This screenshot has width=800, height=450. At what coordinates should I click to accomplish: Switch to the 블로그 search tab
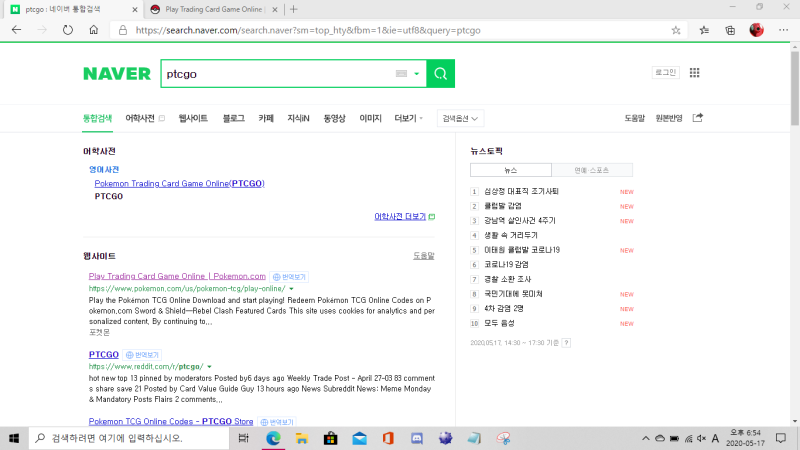[233, 118]
